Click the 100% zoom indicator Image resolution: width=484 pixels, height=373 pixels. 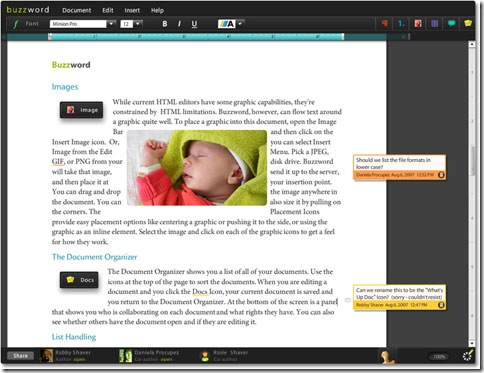(439, 357)
